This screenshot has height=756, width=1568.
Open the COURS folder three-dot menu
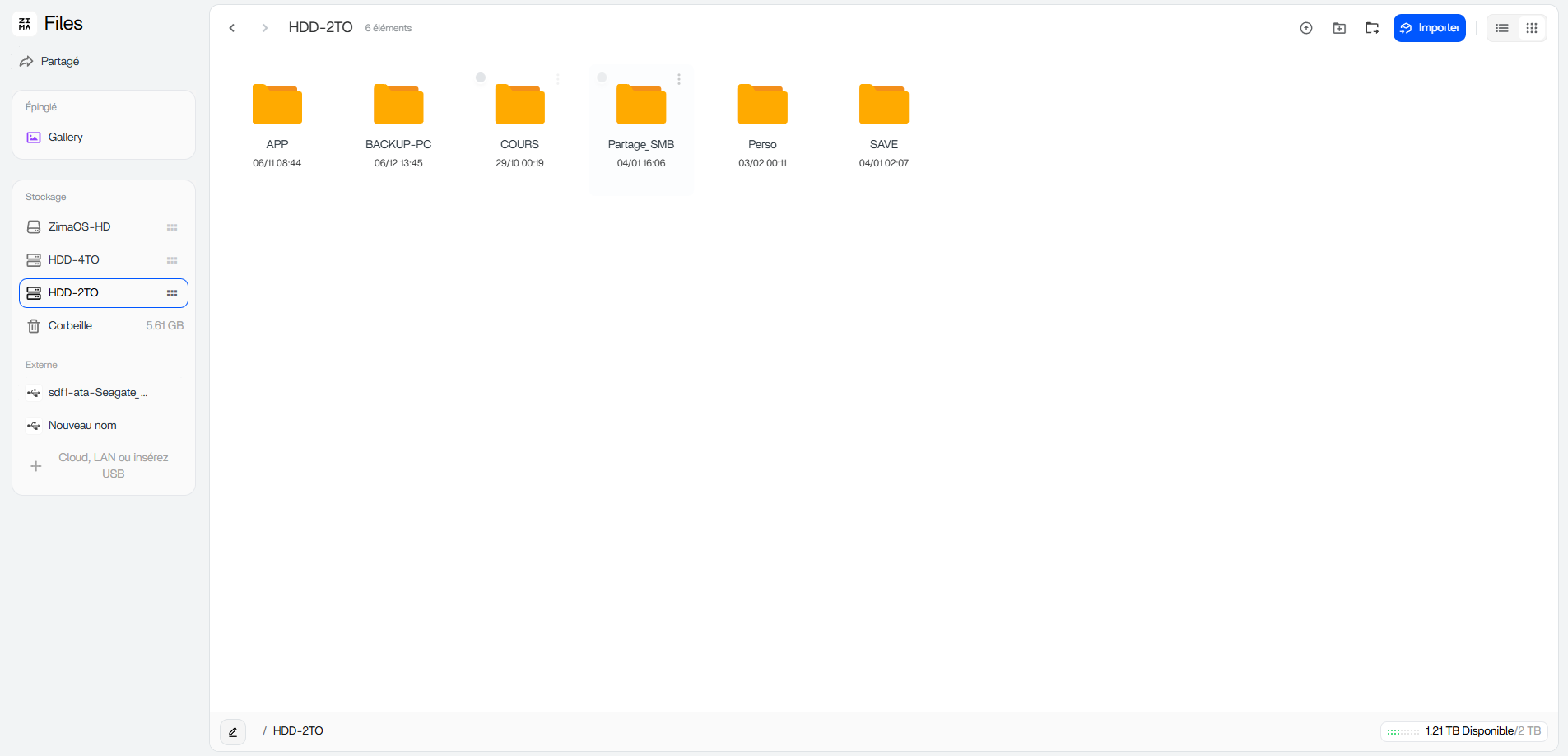pos(558,79)
